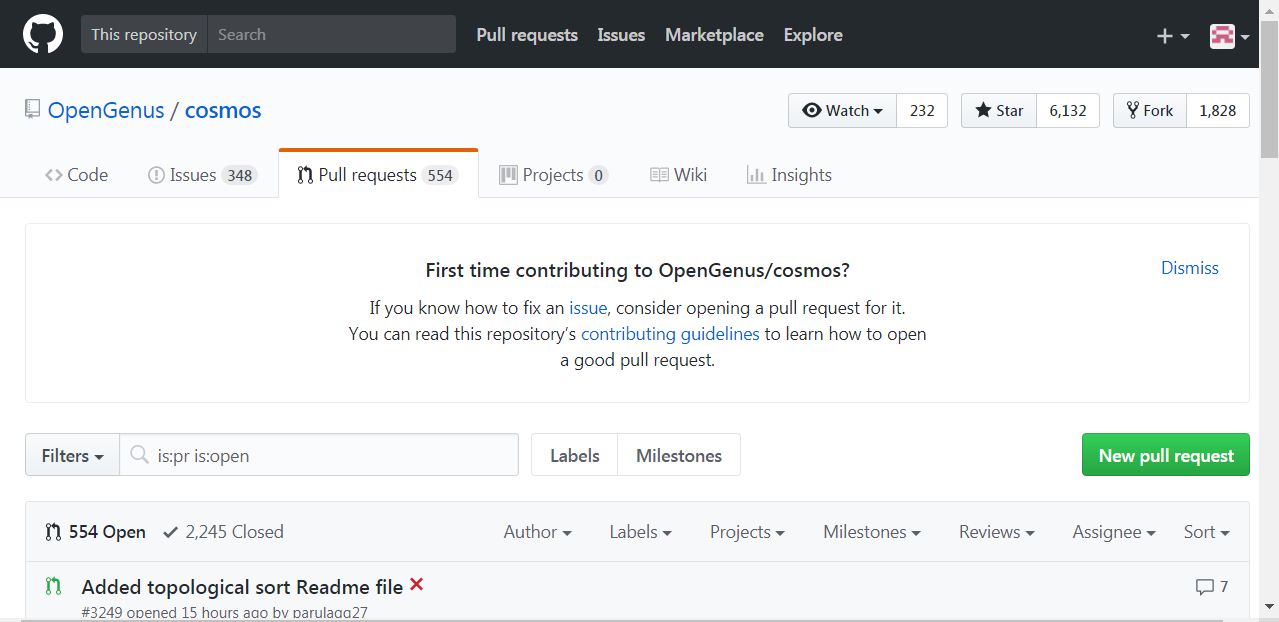Image resolution: width=1279 pixels, height=622 pixels.
Task: Click the magnifier icon in filter box
Action: pyautogui.click(x=141, y=455)
